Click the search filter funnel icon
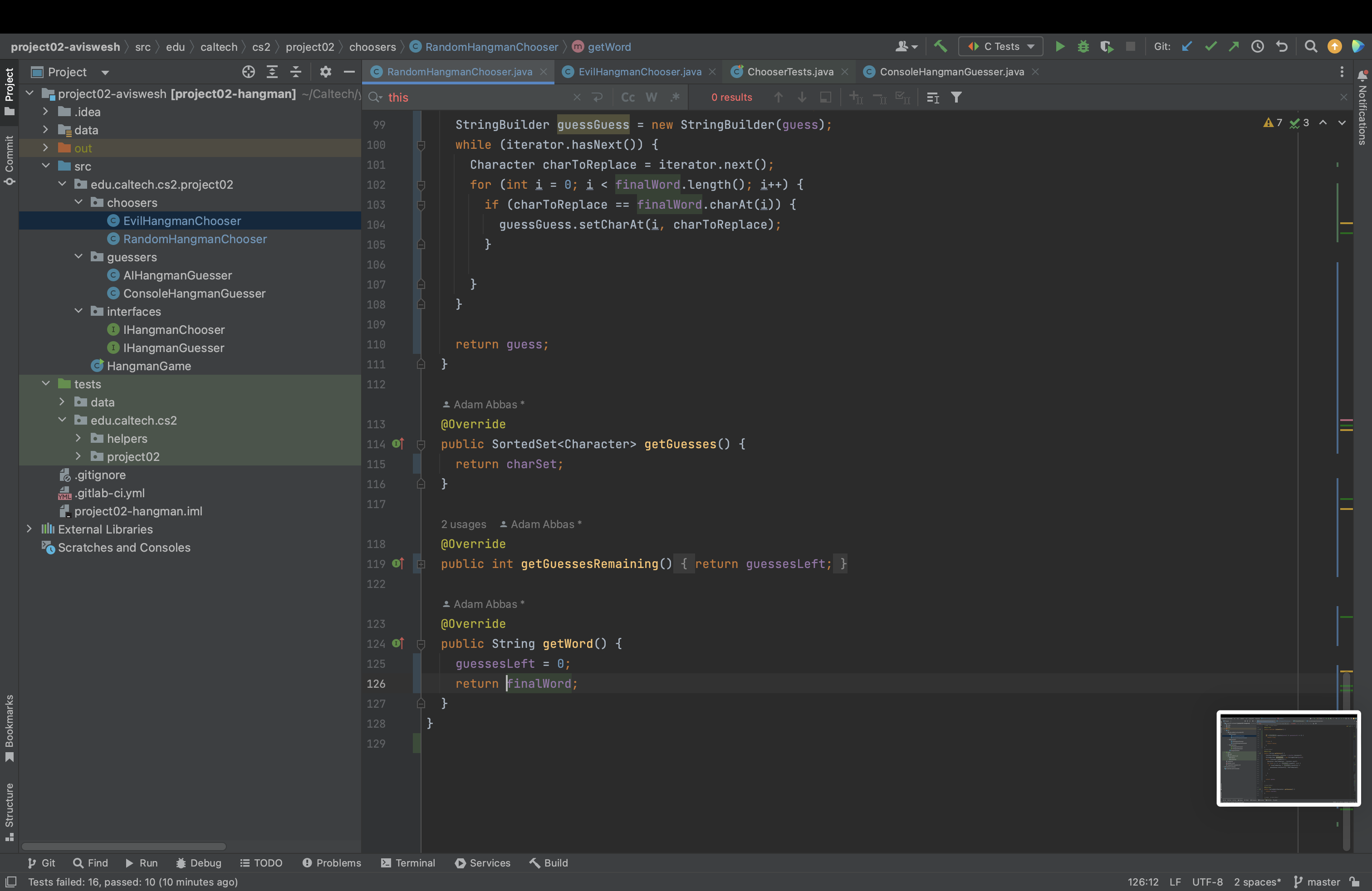 [956, 98]
